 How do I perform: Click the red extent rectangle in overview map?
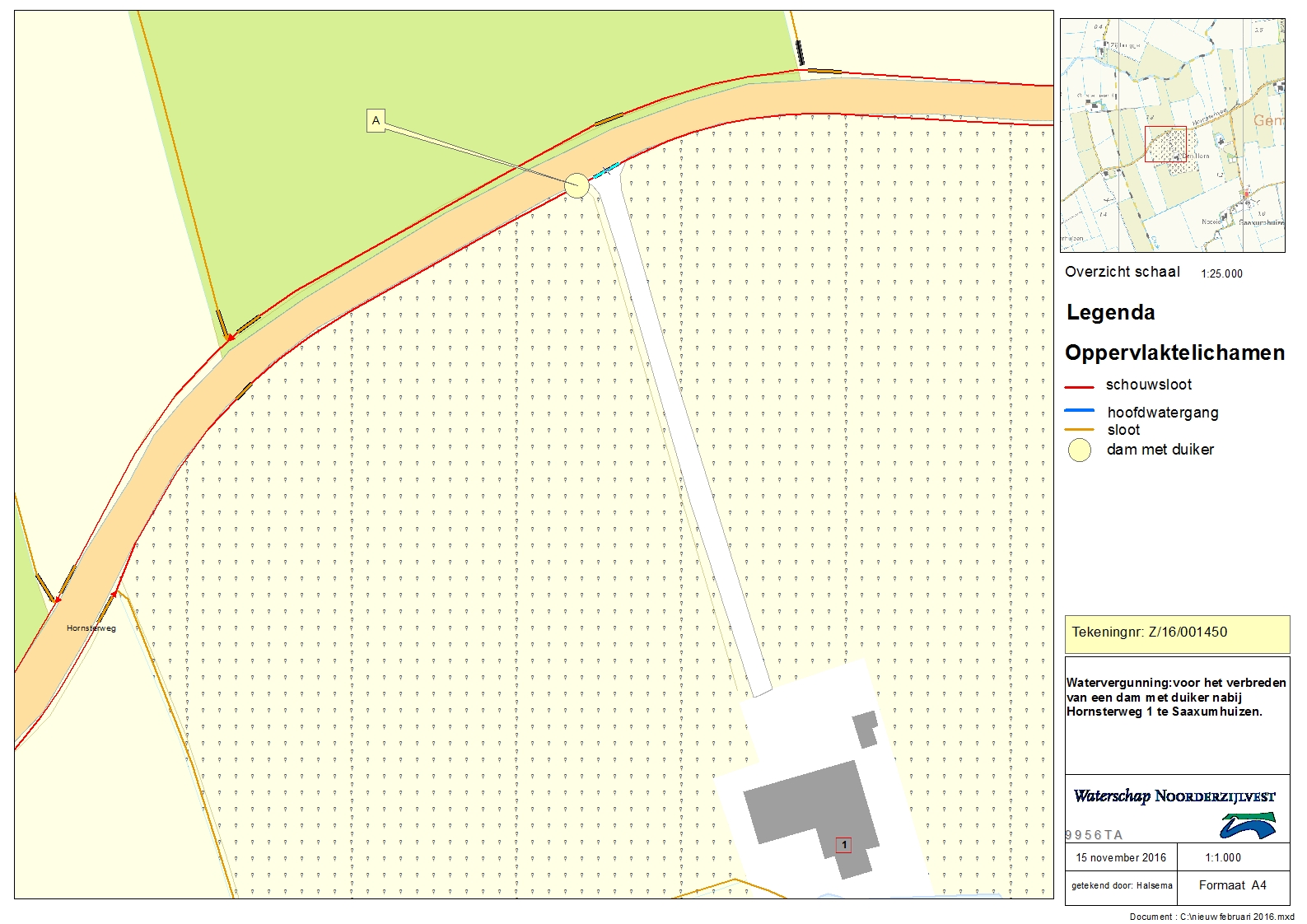1165,144
